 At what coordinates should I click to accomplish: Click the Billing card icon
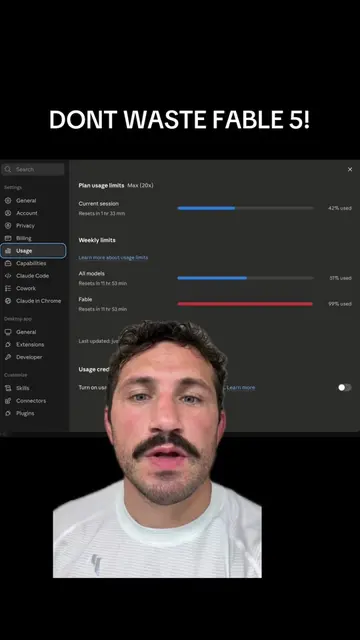click(8, 238)
